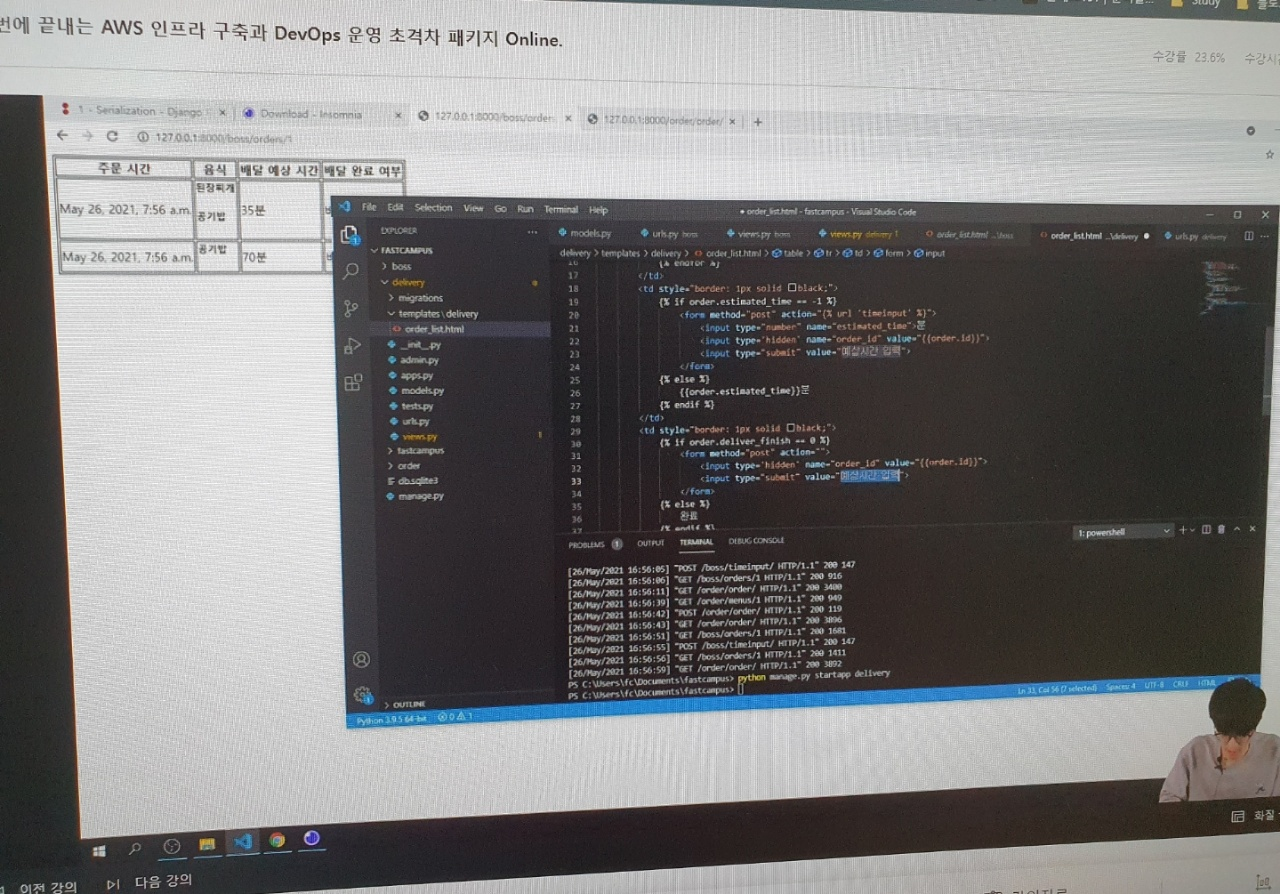This screenshot has width=1280, height=894.
Task: Open editor more actions ellipsis beside split icon
Action: click(x=1267, y=236)
